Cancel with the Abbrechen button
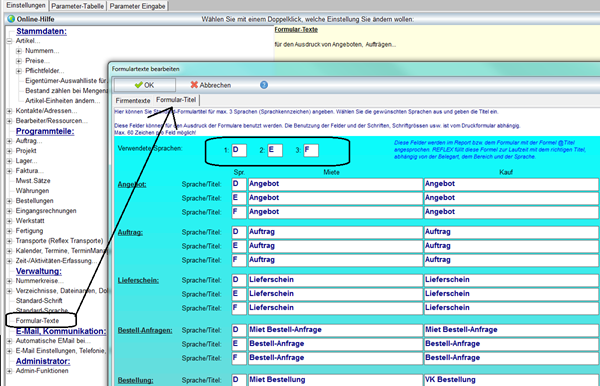The image size is (600, 386). [211, 85]
